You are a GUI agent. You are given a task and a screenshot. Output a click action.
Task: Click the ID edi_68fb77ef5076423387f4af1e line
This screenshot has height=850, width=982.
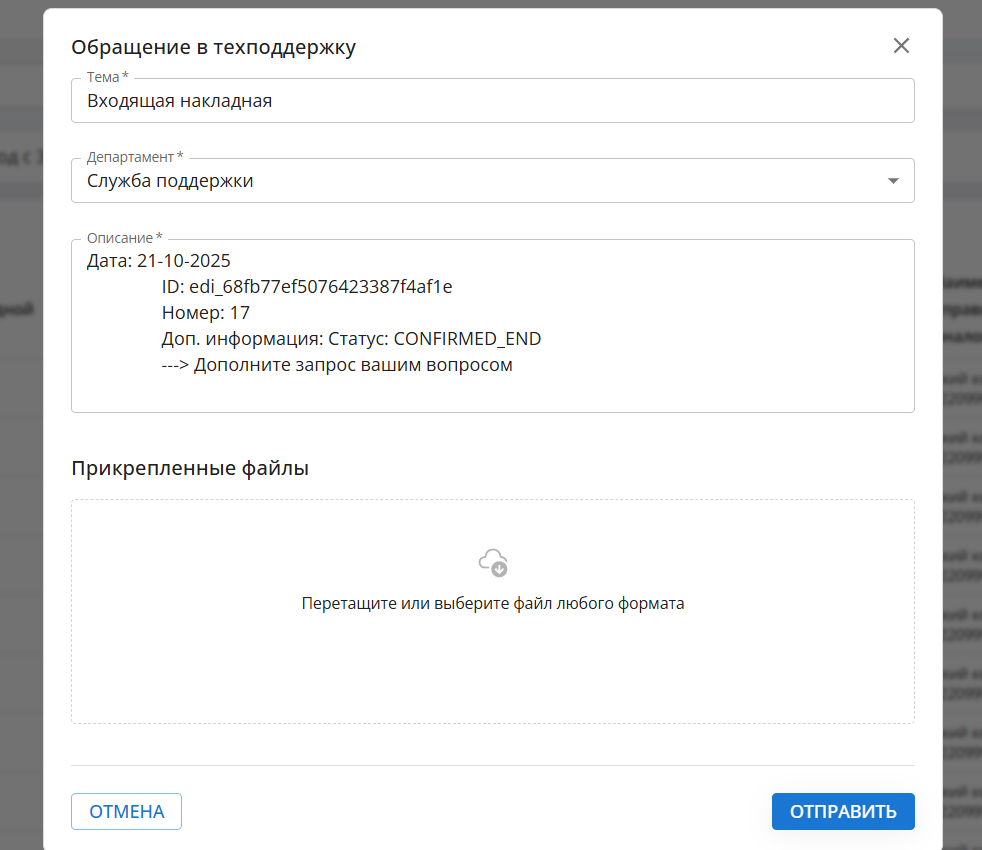pyautogui.click(x=307, y=287)
